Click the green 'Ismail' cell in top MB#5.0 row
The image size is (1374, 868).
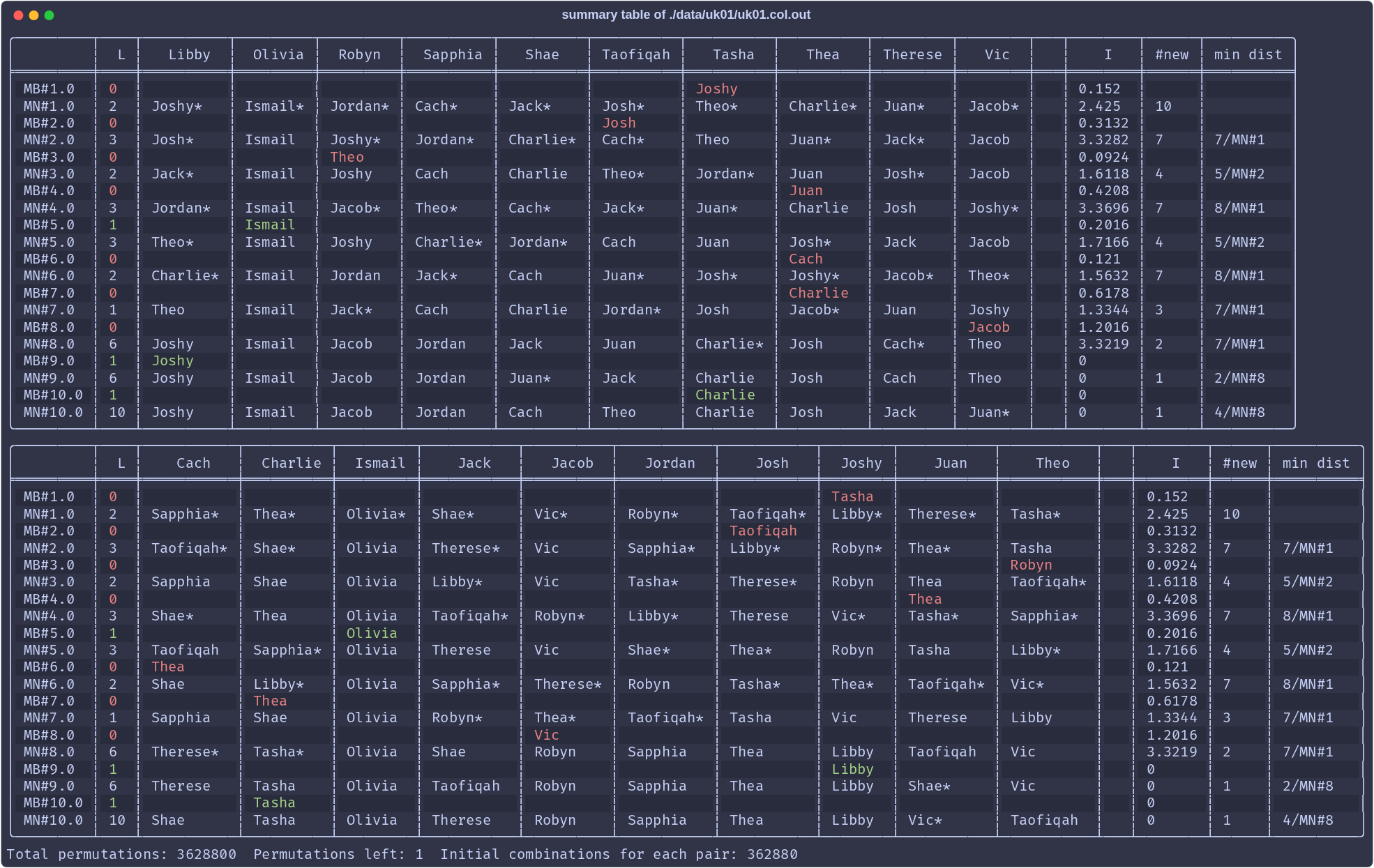(270, 224)
